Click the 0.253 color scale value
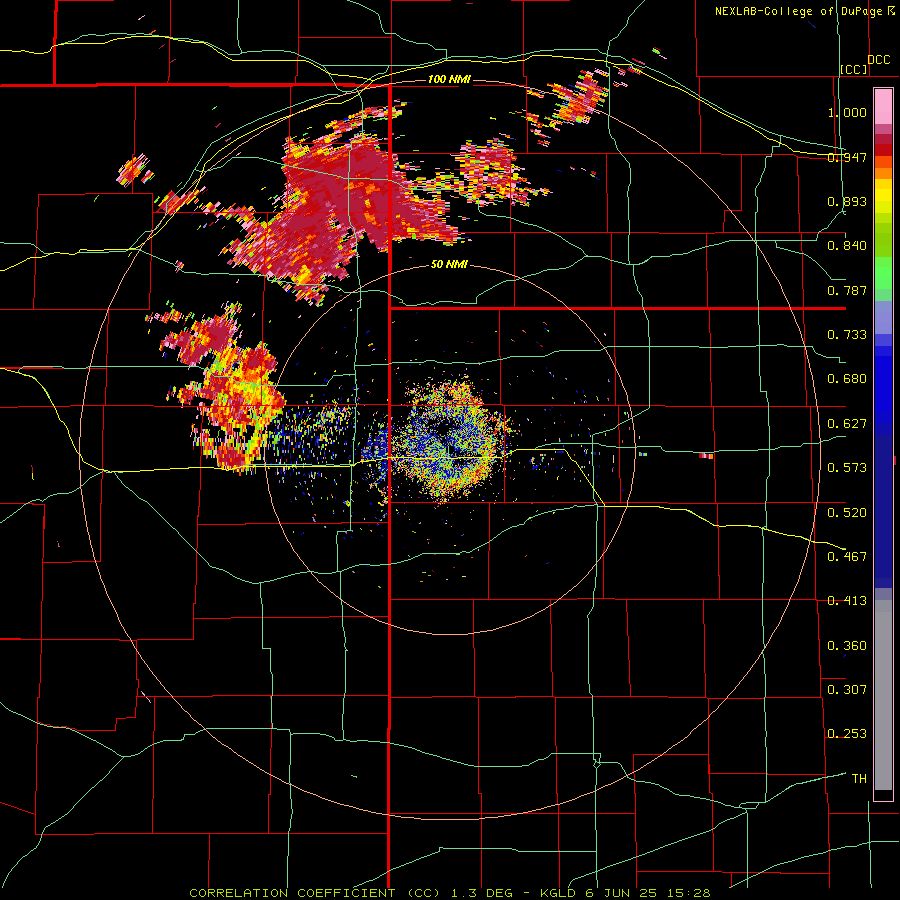The image size is (900, 900). 847,734
